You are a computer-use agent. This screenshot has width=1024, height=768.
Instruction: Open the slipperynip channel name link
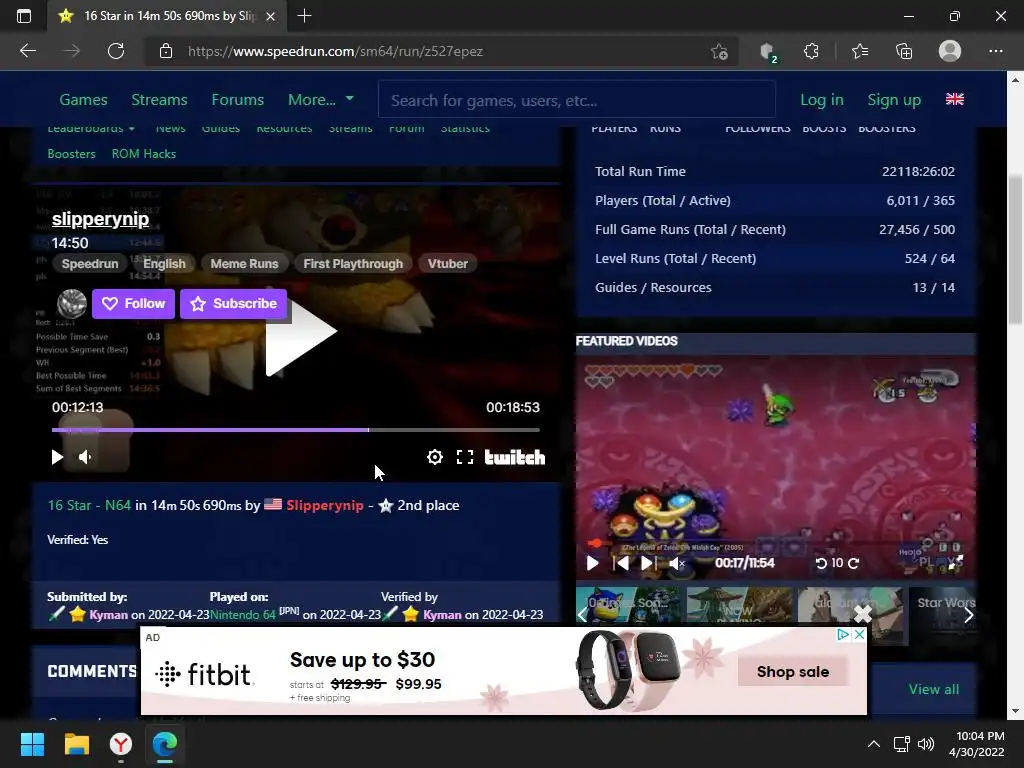tap(101, 219)
